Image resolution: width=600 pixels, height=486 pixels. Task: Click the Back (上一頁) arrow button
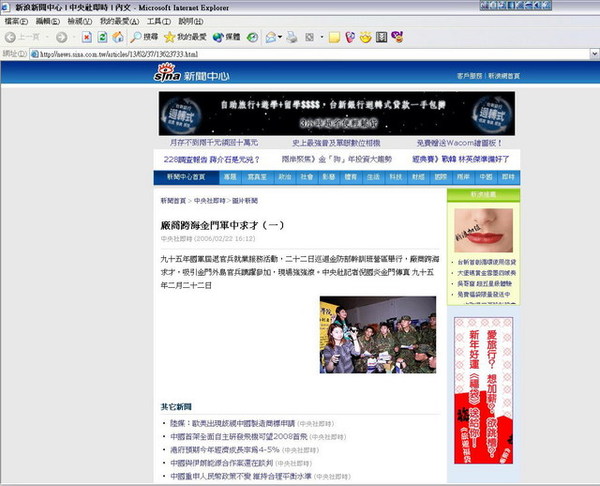[x=22, y=37]
